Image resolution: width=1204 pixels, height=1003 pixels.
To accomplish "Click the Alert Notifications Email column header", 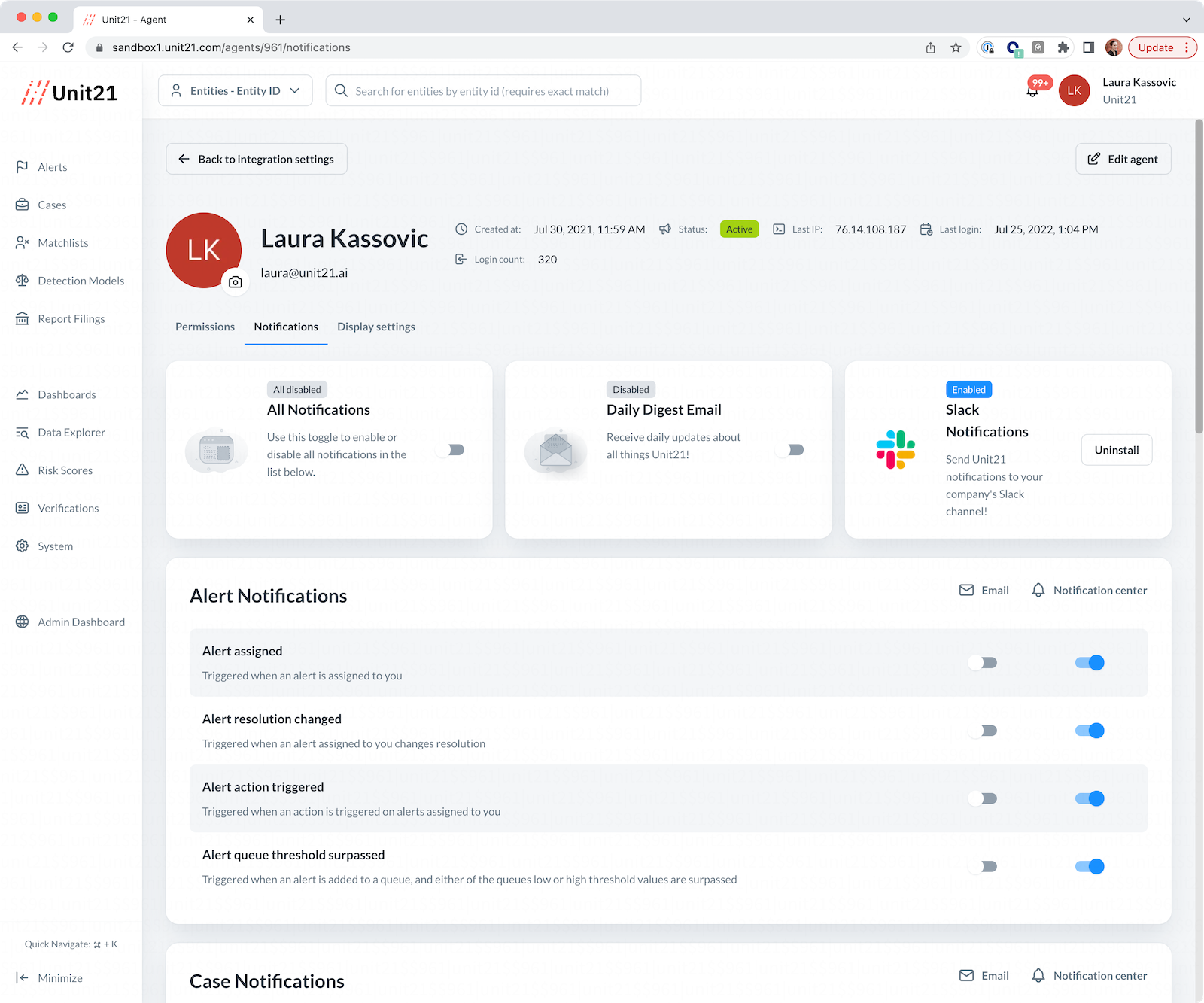I will [984, 590].
